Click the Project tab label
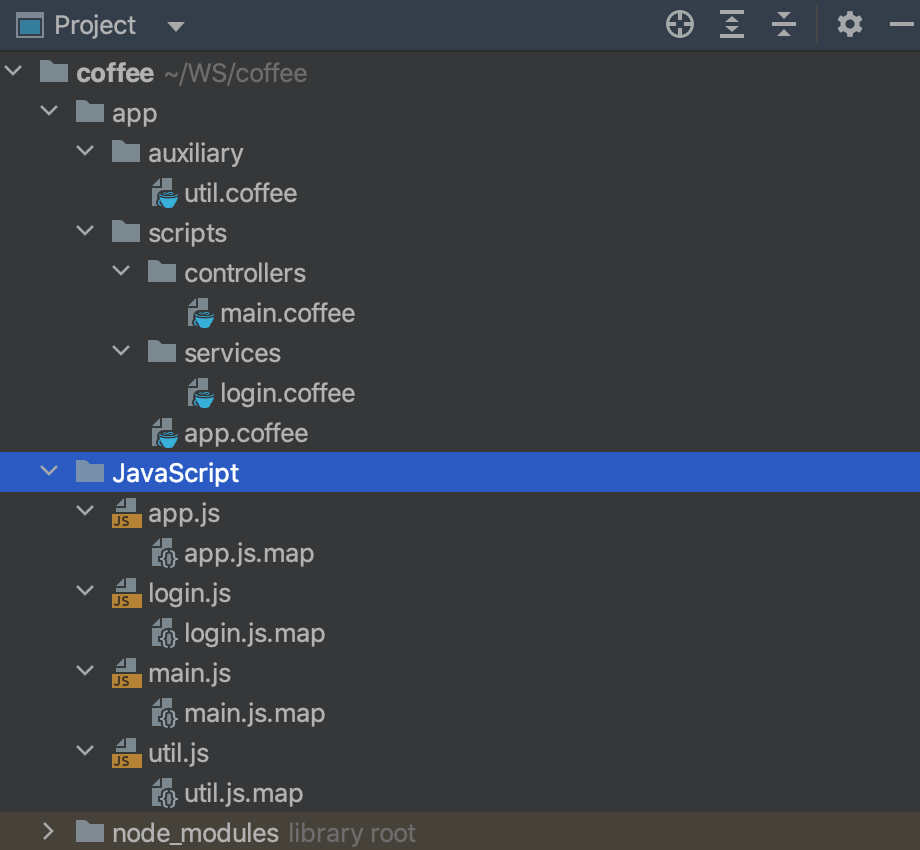 pyautogui.click(x=95, y=24)
